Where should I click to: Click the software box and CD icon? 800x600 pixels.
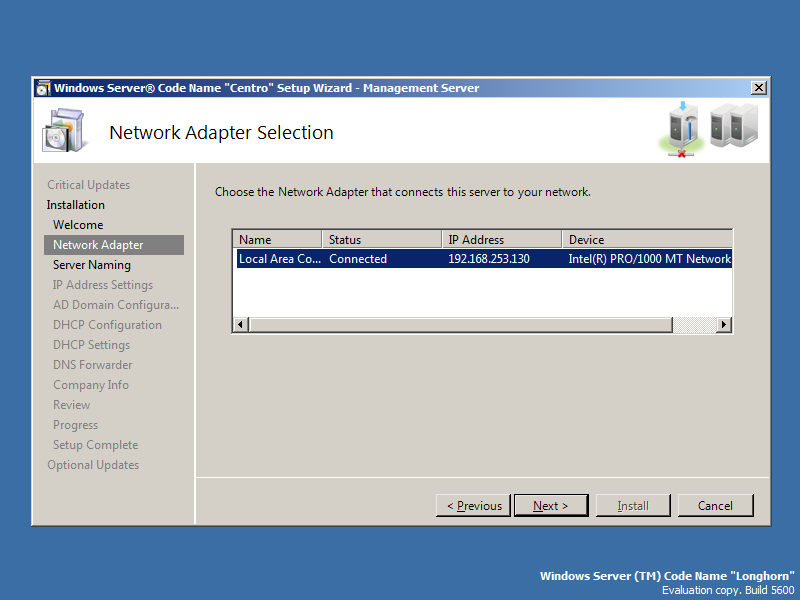tap(65, 130)
